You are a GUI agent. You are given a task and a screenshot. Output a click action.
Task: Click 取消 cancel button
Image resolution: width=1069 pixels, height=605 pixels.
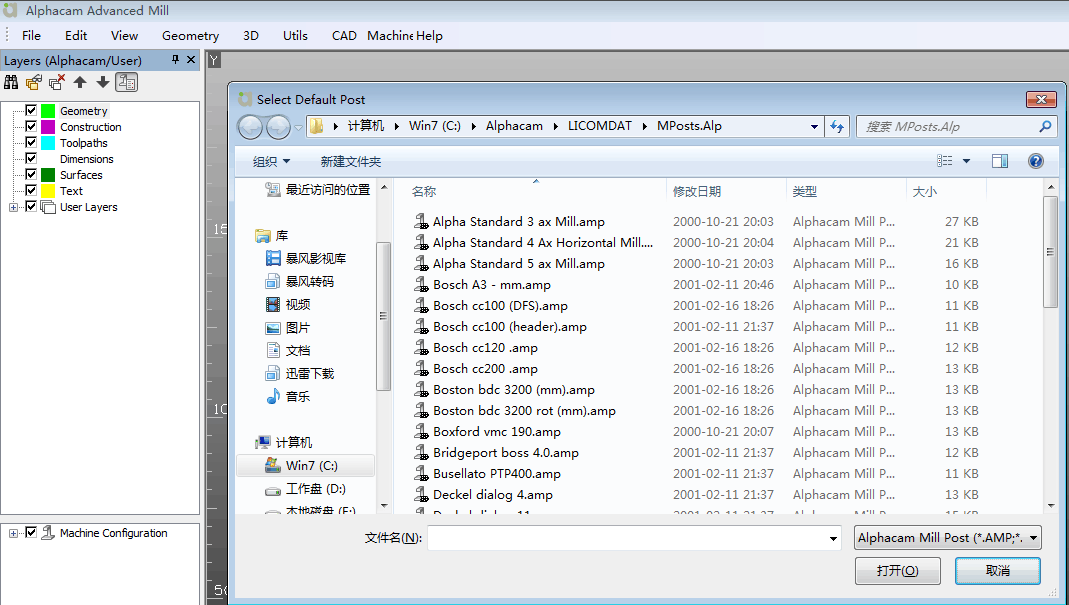click(997, 571)
